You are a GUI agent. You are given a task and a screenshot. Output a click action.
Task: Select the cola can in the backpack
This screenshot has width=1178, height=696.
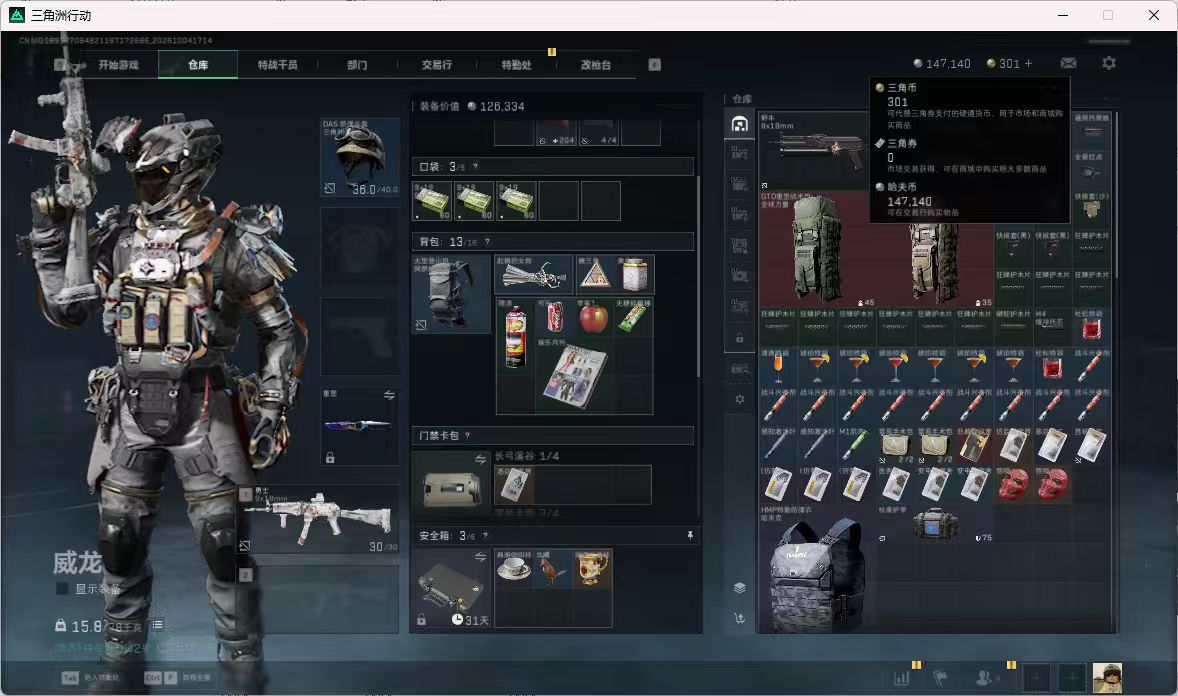pyautogui.click(x=554, y=317)
